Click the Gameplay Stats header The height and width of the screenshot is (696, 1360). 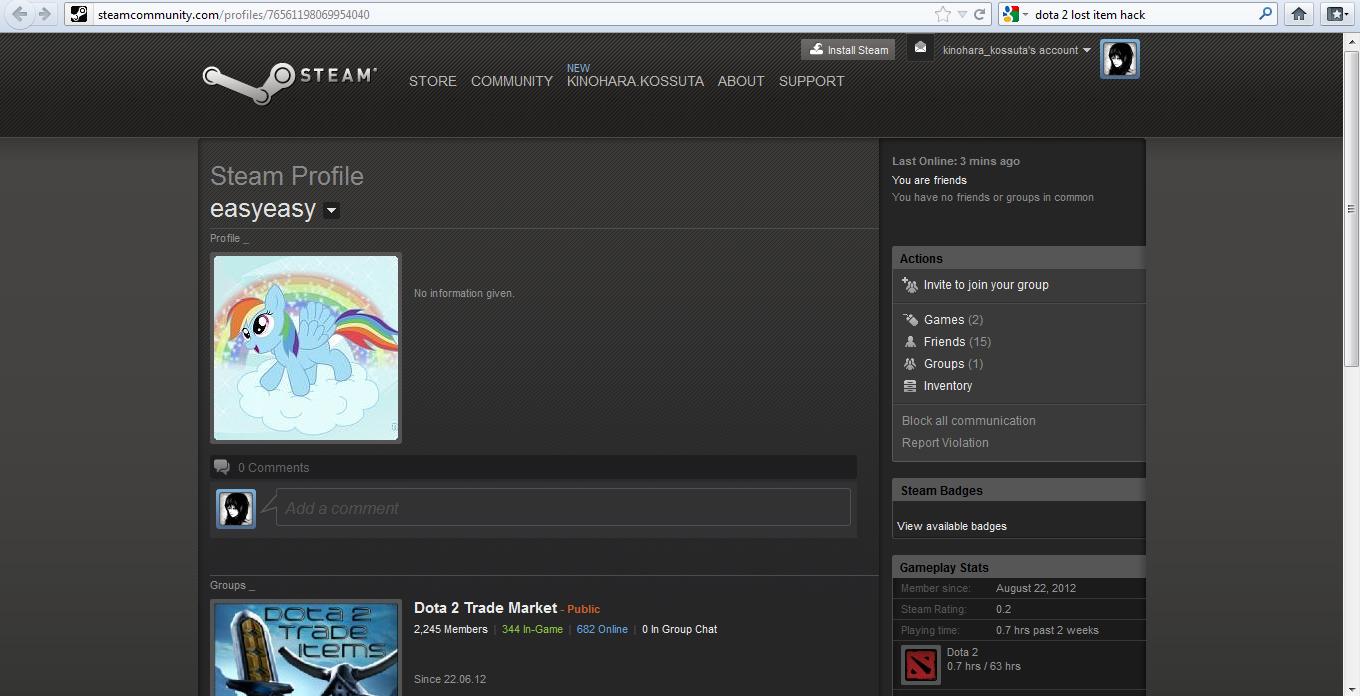[x=1019, y=567]
